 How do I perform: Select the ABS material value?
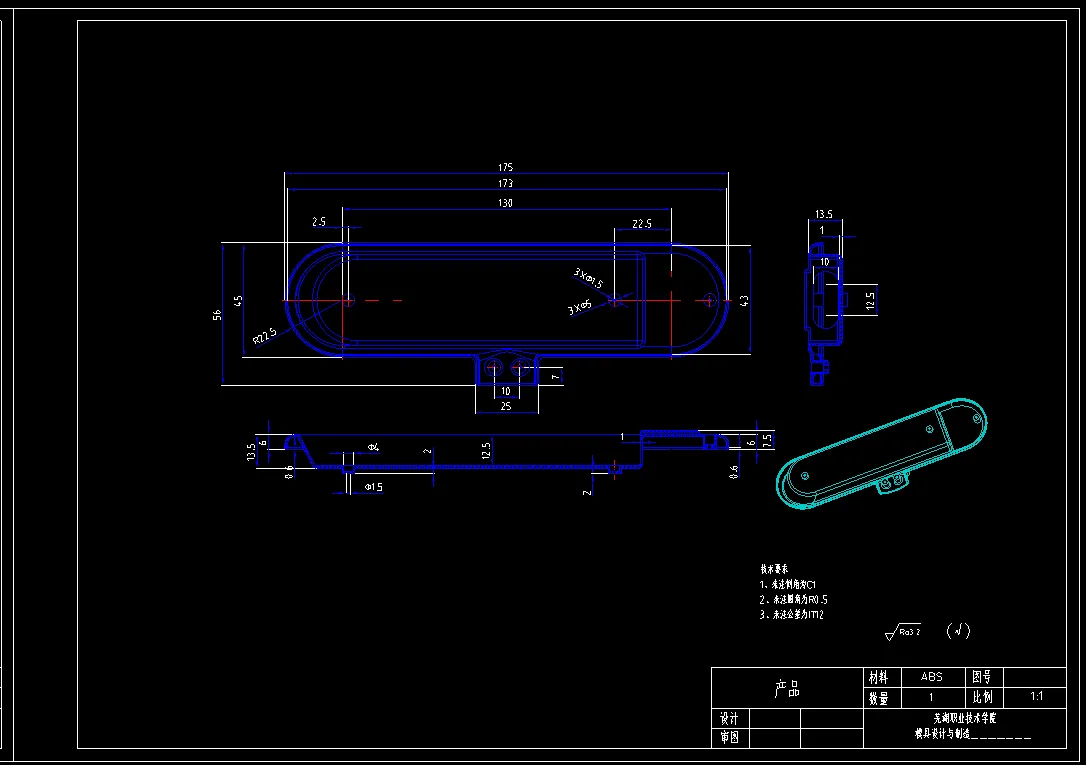932,677
